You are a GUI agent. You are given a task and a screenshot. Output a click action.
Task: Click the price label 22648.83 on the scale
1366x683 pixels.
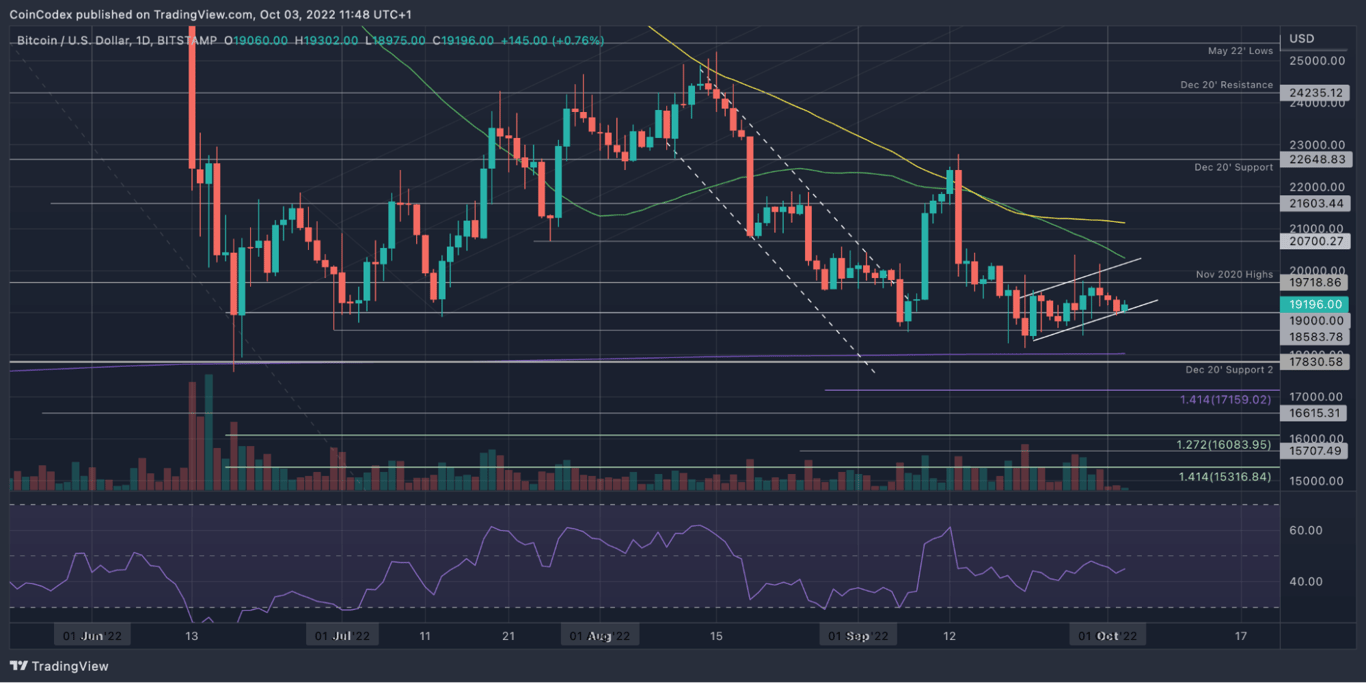coord(1318,159)
